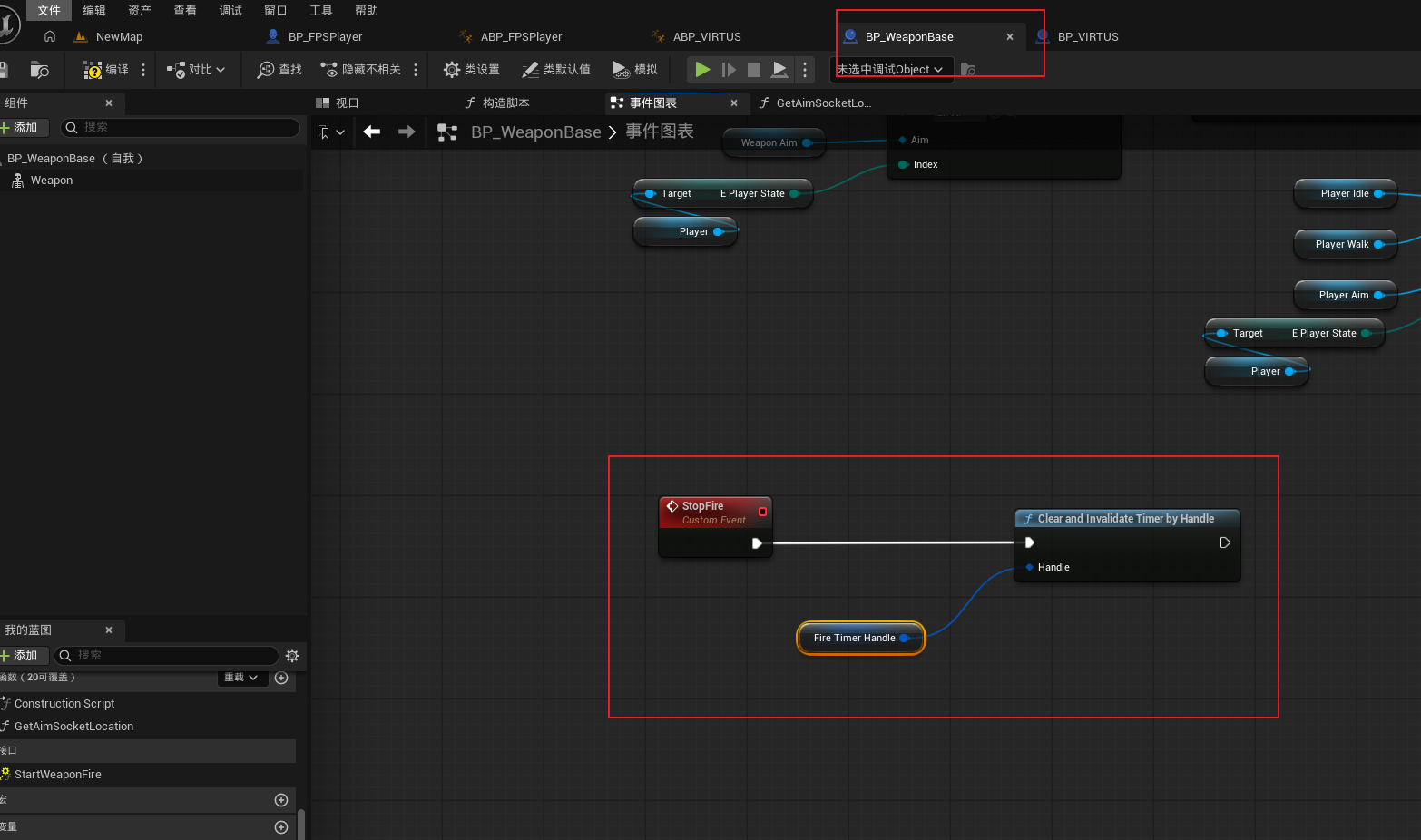This screenshot has height=840, width=1421.
Task: Select the Player Idle node
Action: click(1345, 193)
